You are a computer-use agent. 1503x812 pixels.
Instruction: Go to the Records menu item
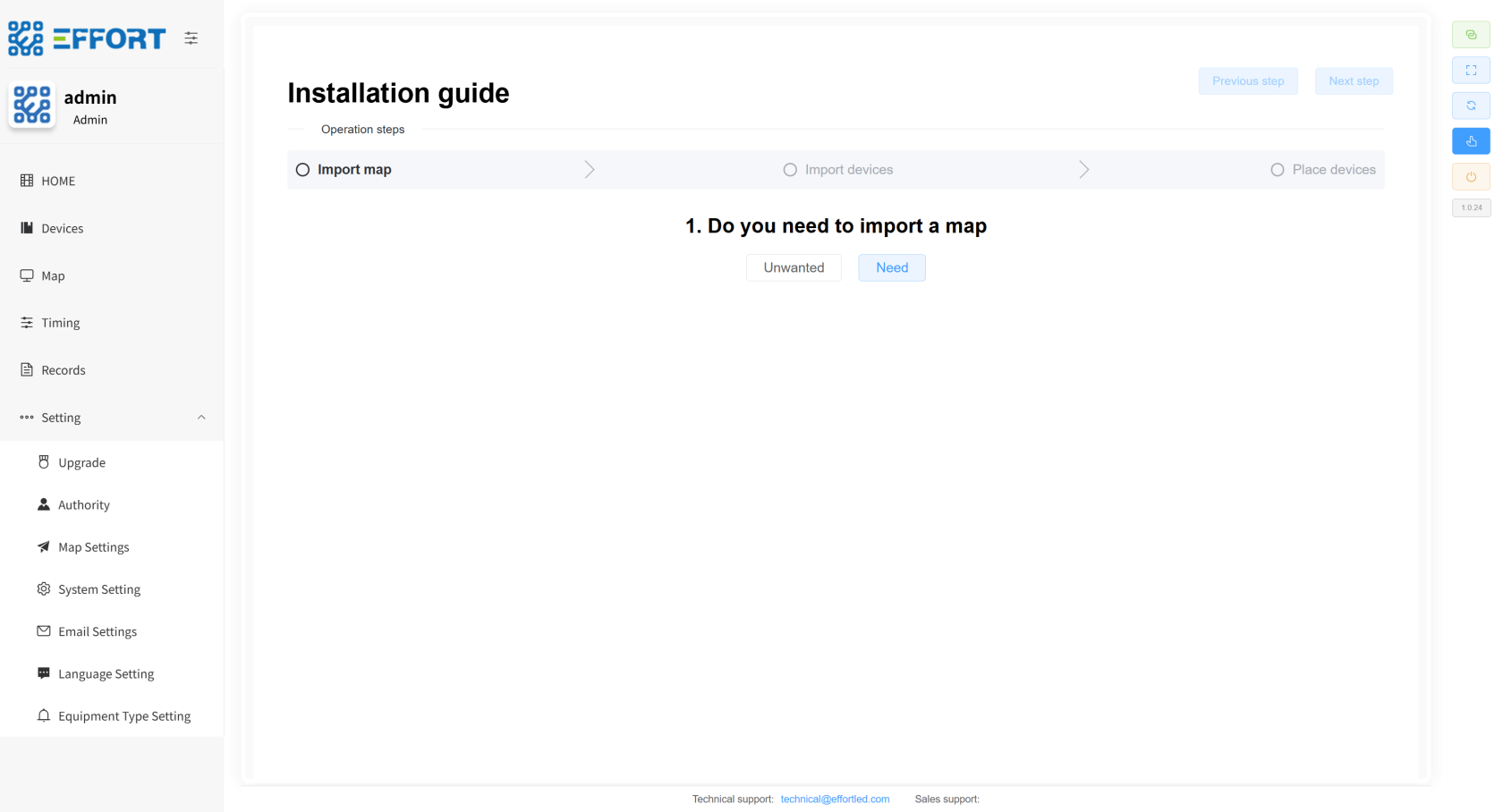63,370
